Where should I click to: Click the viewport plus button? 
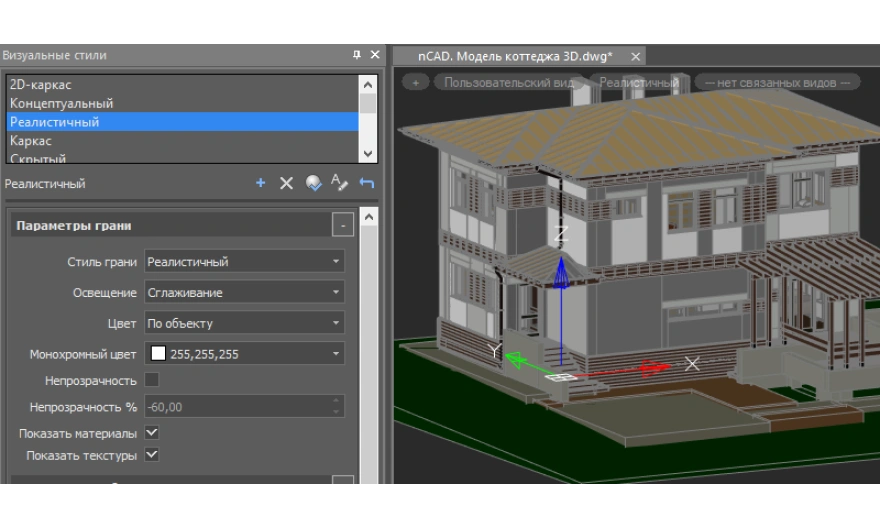(x=415, y=83)
